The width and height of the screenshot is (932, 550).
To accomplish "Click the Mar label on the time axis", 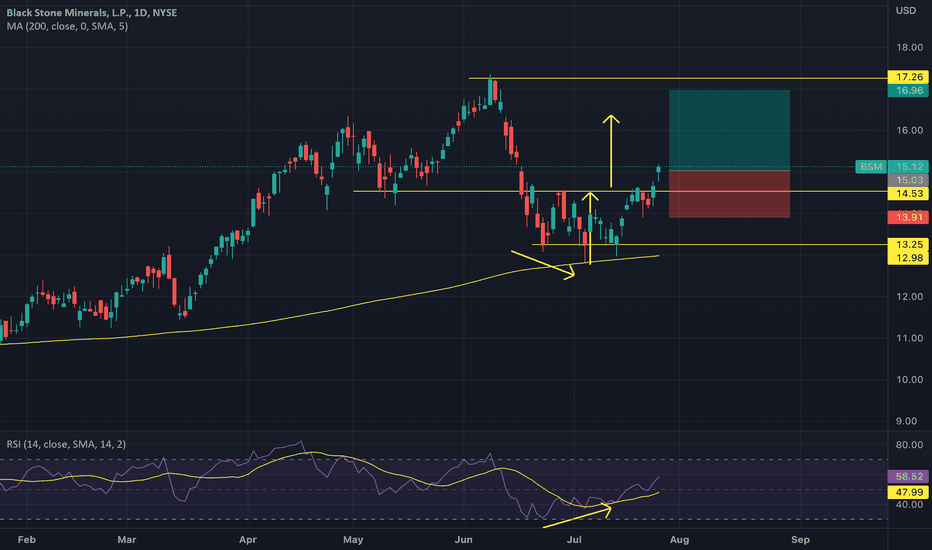I will (127, 540).
